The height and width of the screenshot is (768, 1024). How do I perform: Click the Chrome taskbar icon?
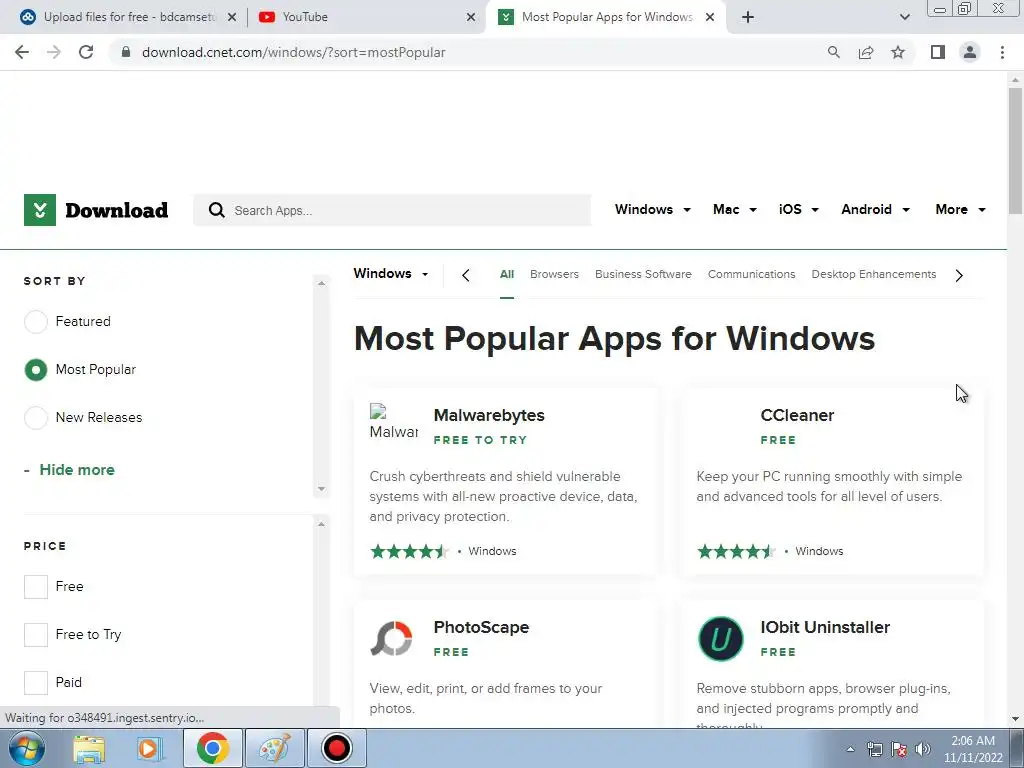tap(212, 748)
